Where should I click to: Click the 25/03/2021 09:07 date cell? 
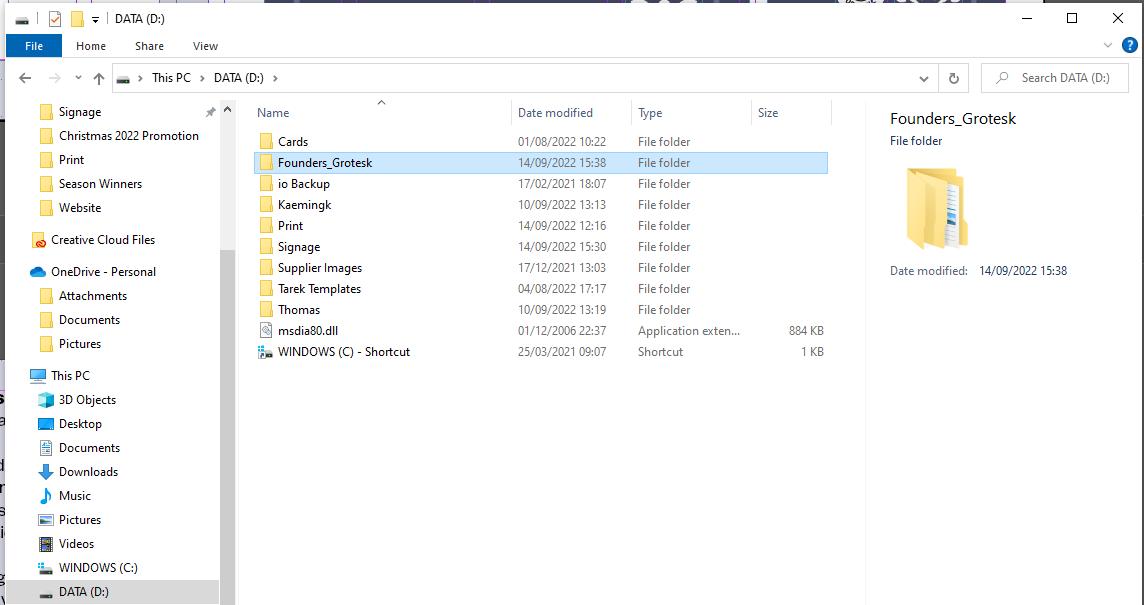(562, 352)
